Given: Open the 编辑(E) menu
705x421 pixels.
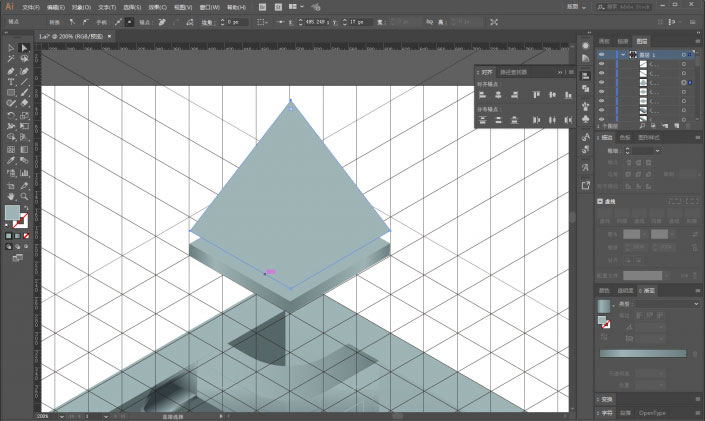Looking at the screenshot, I should click(x=56, y=7).
